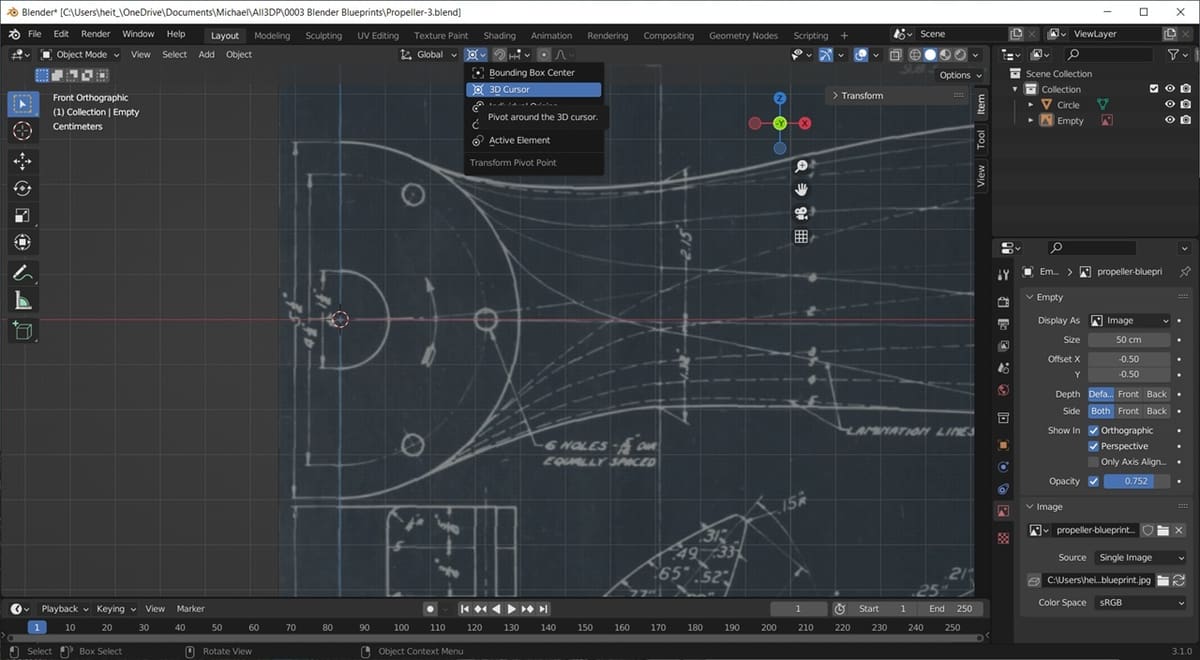Image resolution: width=1200 pixels, height=660 pixels.
Task: Activate the 3D Cursor tool
Action: pyautogui.click(x=23, y=132)
